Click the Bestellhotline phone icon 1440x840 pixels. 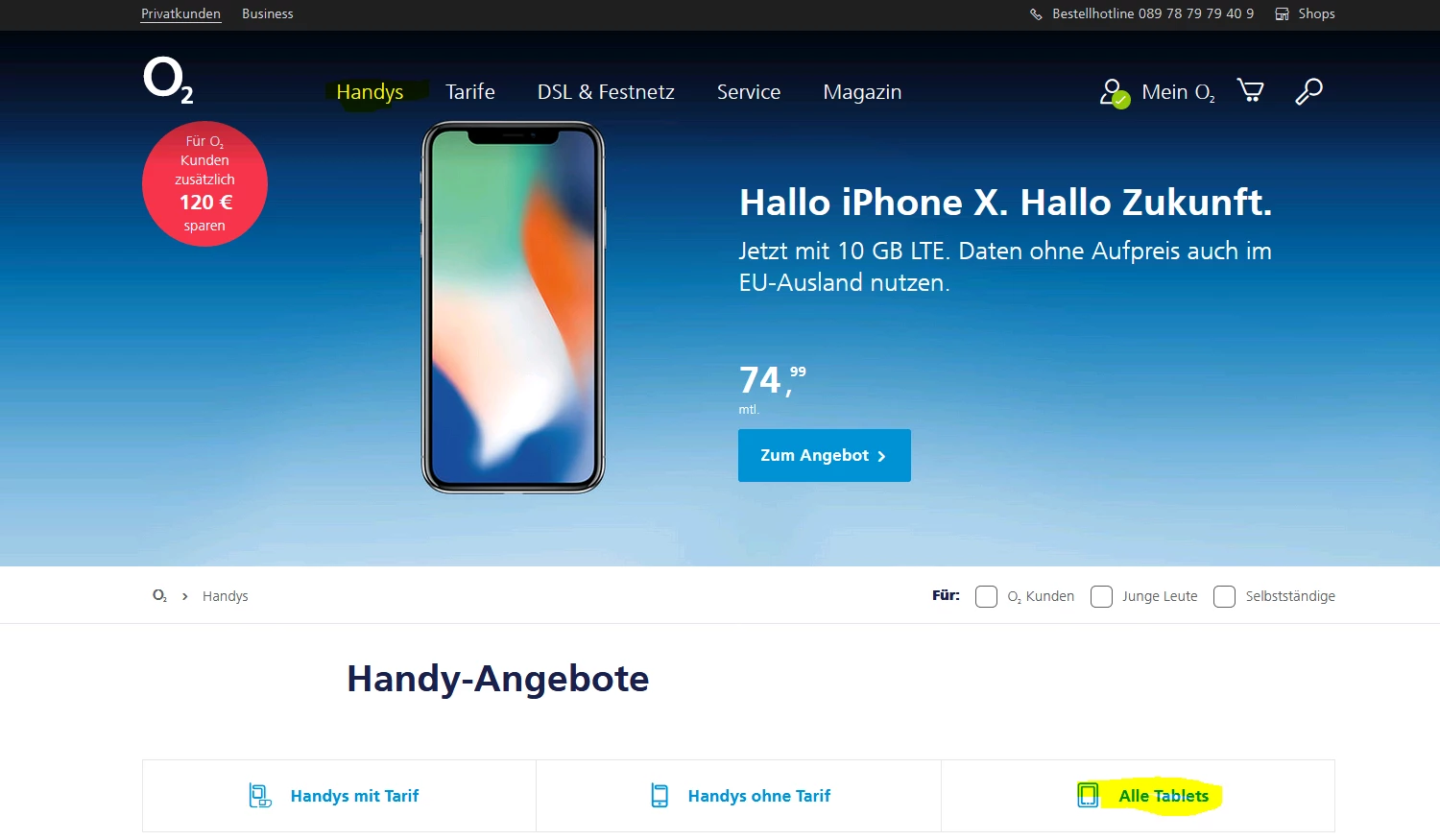(x=1036, y=14)
